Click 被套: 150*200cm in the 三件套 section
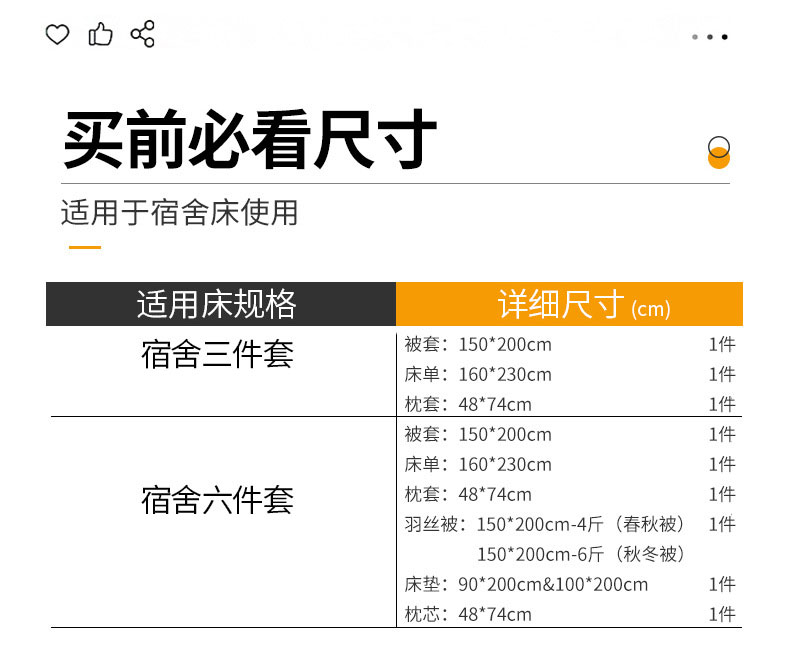 click(478, 345)
